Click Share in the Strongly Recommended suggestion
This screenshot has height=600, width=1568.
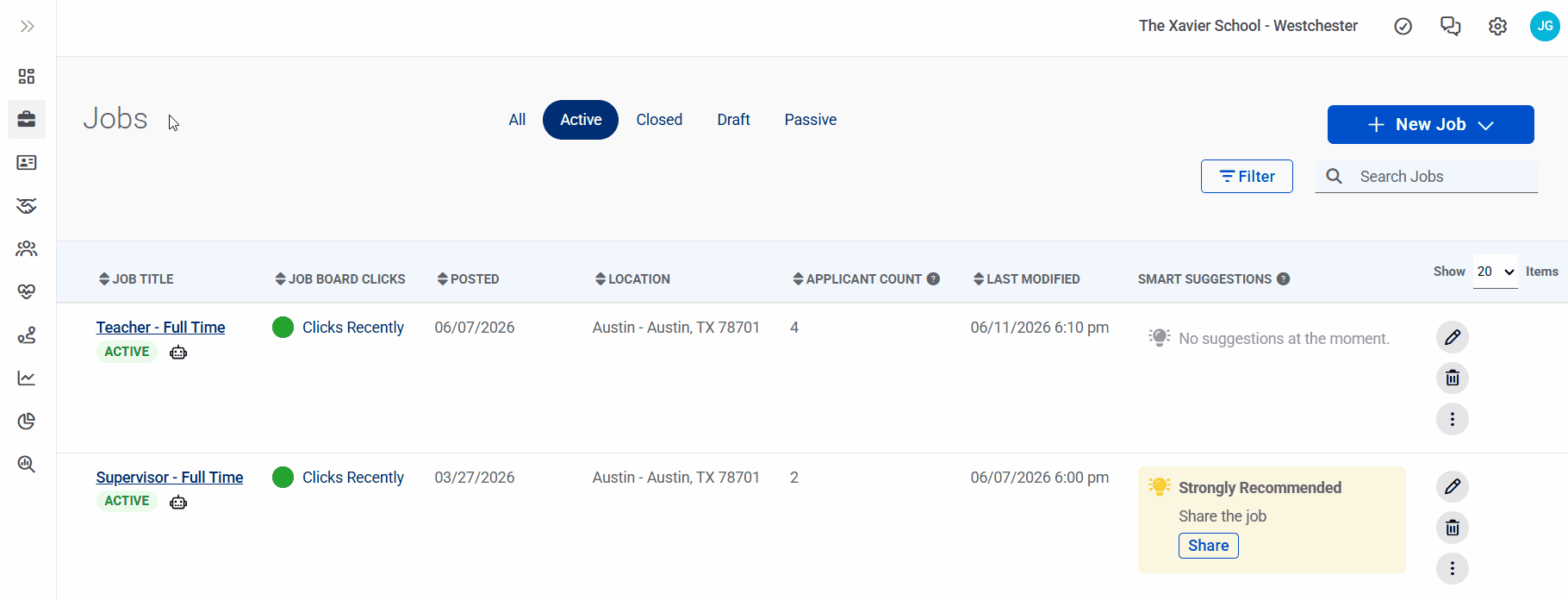[x=1209, y=546]
